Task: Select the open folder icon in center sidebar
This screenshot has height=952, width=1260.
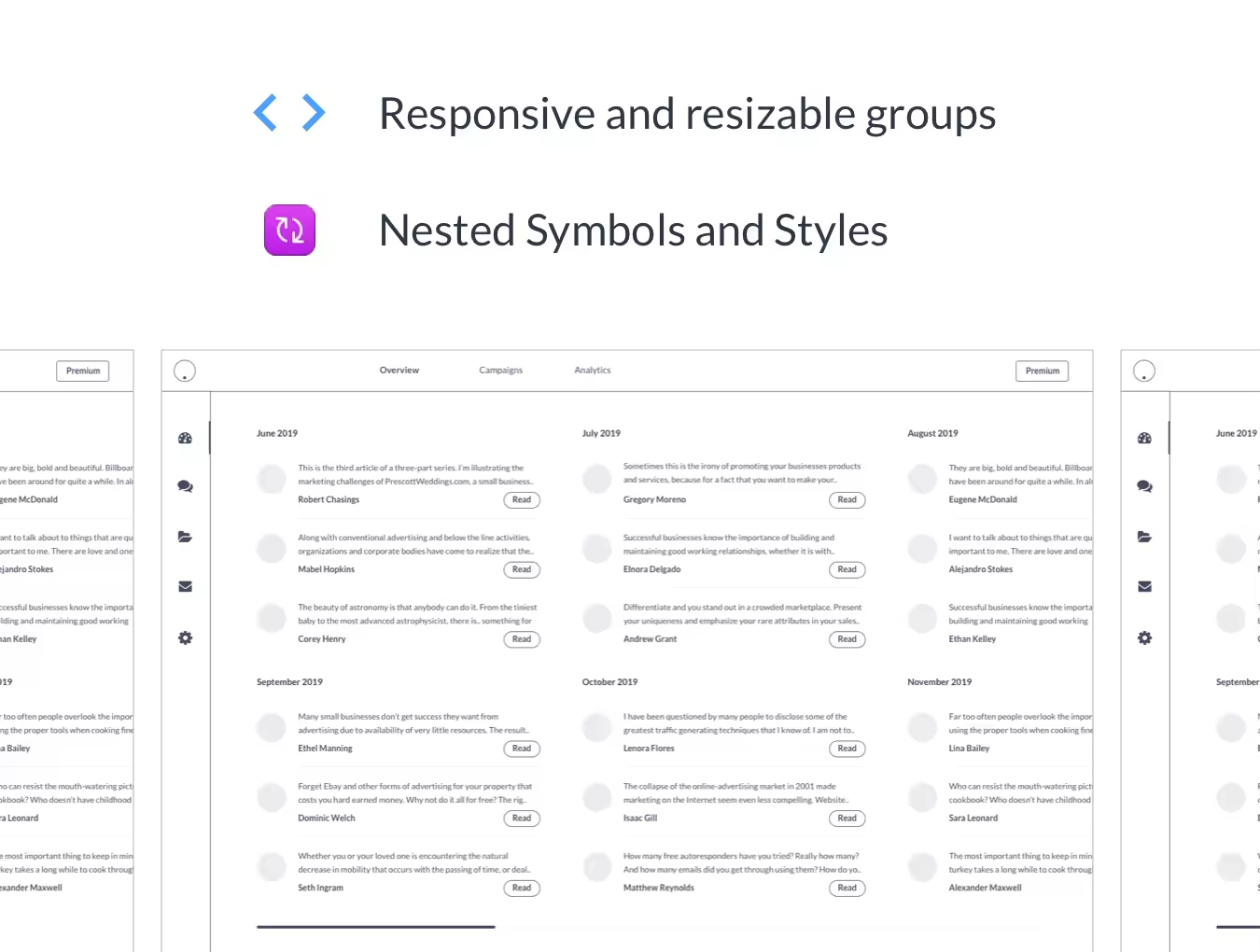Action: point(185,537)
